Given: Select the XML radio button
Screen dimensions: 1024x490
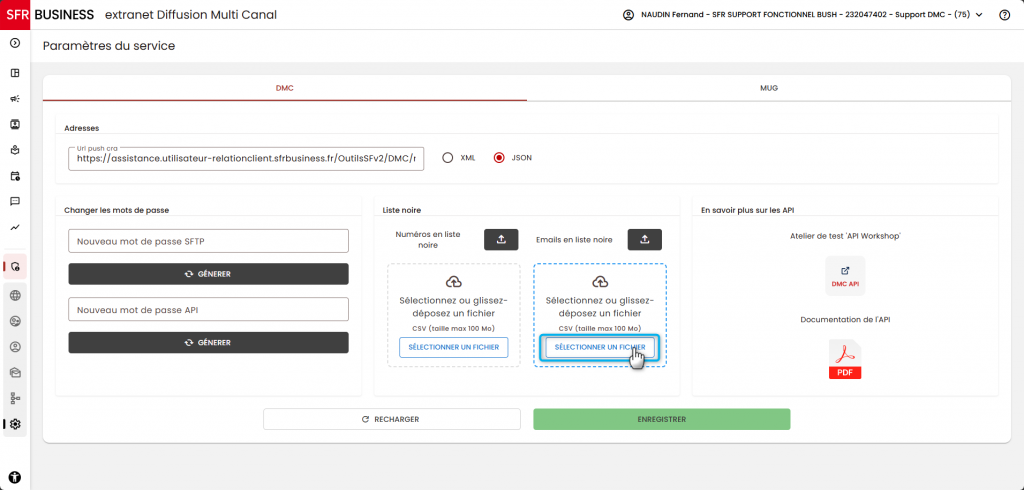Looking at the screenshot, I should (447, 157).
